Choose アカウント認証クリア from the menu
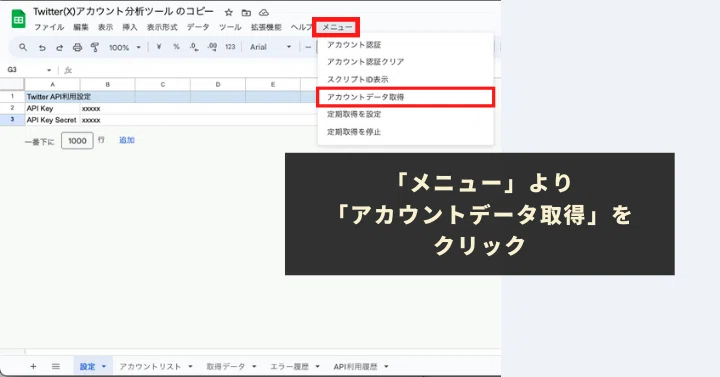Image resolution: width=720 pixels, height=377 pixels. click(x=405, y=62)
